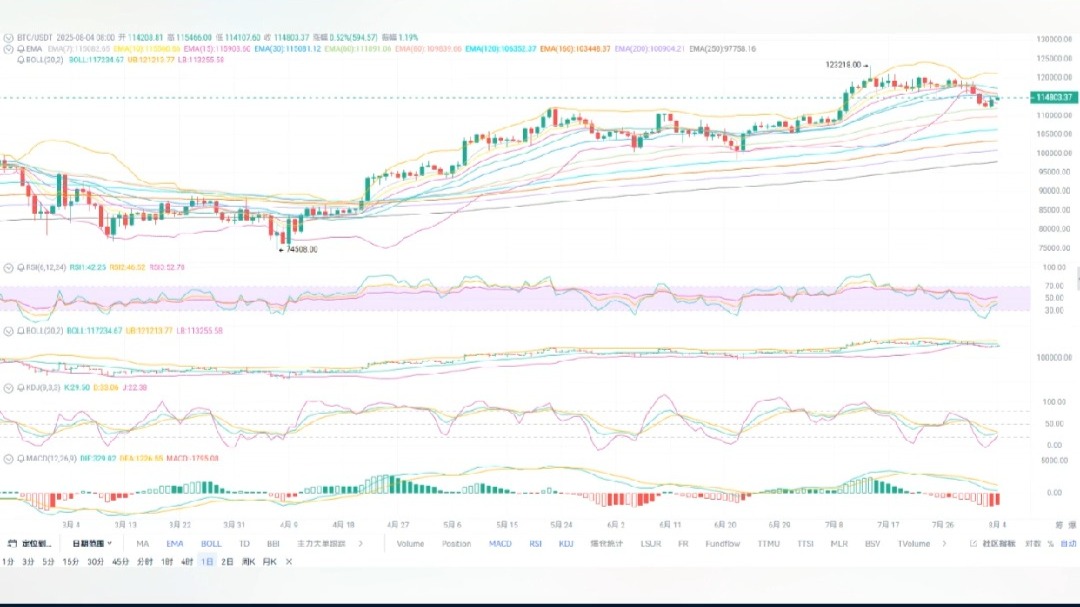Click the bell icon beside the EMA legend

coord(21,48)
